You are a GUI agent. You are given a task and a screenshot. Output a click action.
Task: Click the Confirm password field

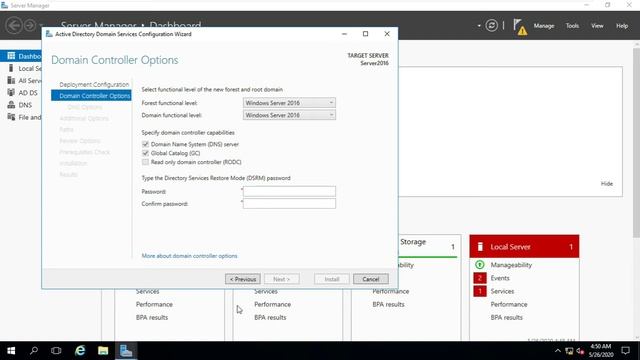(289, 204)
